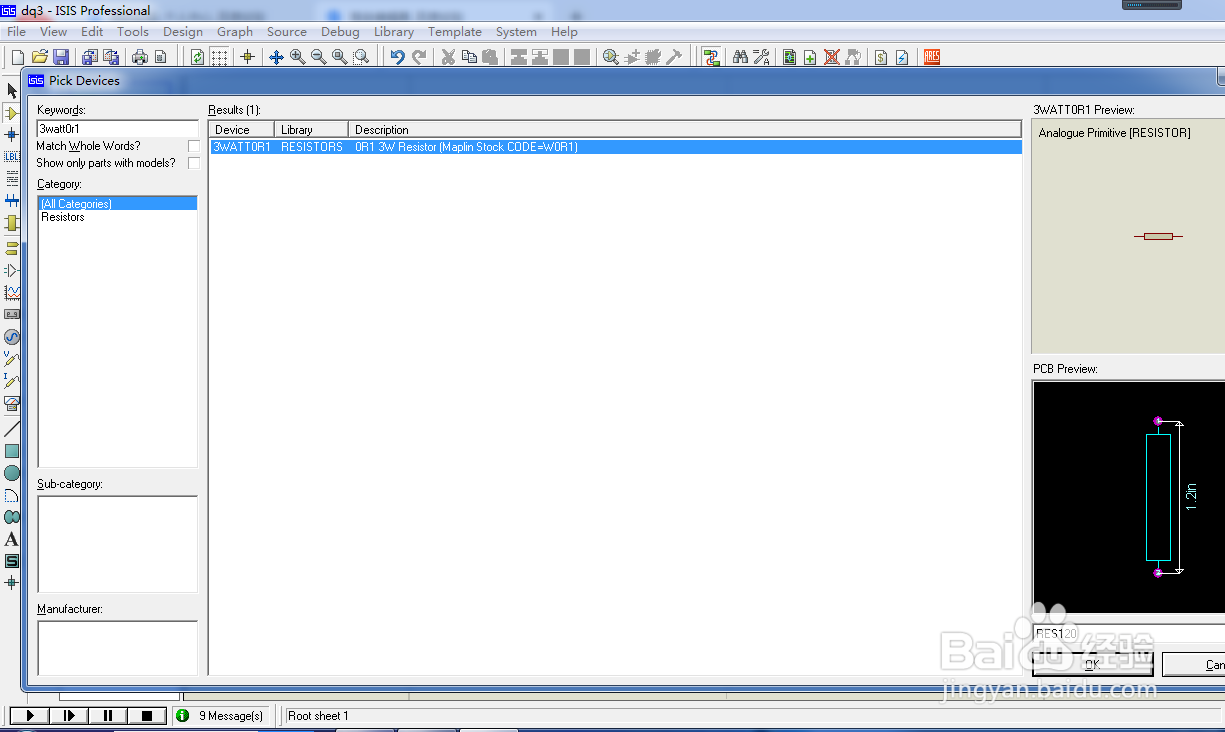Select the Selection arrow tool
Image resolution: width=1225 pixels, height=732 pixels.
click(12, 91)
